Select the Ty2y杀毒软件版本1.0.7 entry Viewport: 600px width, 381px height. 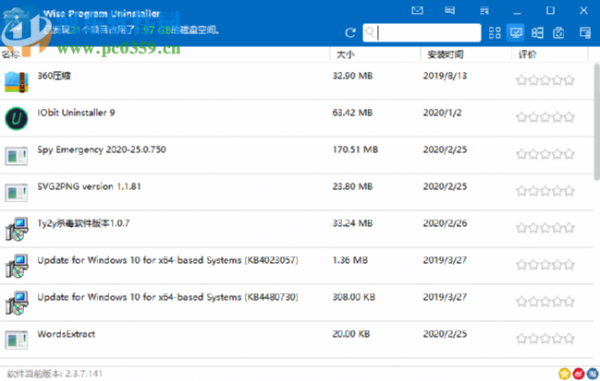click(297, 228)
